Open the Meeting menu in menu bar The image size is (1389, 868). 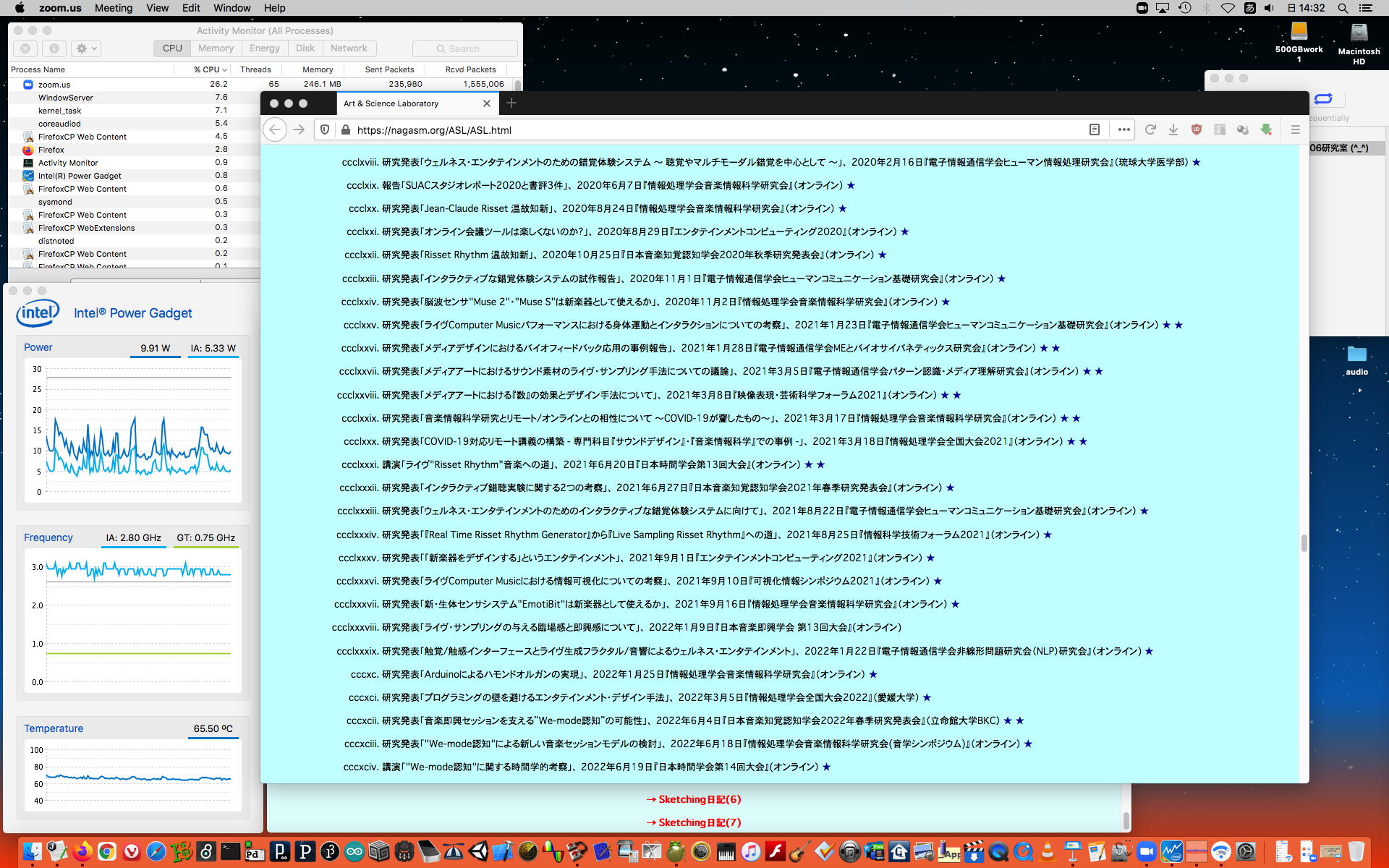114,8
